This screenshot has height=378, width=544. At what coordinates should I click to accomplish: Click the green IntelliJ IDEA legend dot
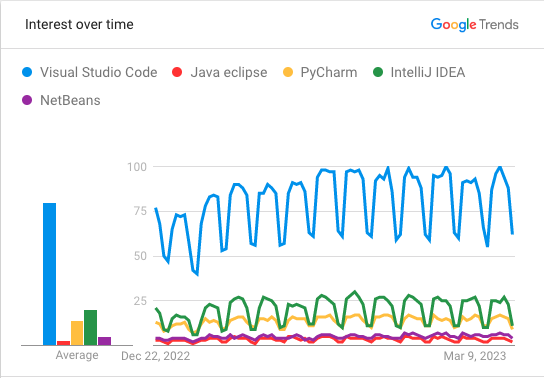pos(378,72)
